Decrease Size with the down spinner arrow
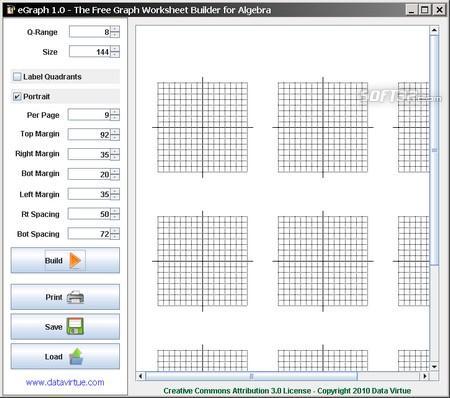 [115, 54]
